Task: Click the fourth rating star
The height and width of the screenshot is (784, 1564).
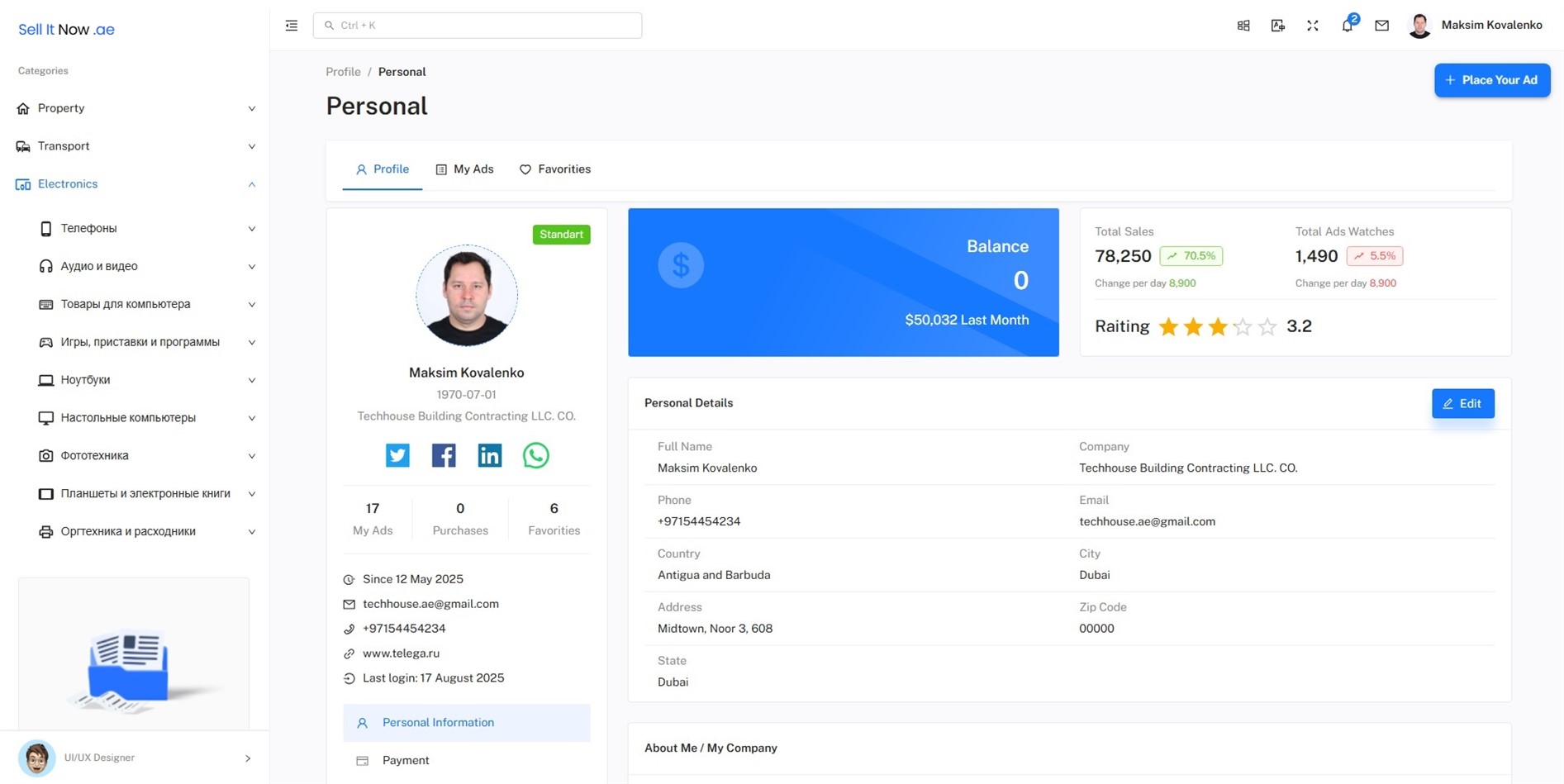Action: [x=1242, y=327]
